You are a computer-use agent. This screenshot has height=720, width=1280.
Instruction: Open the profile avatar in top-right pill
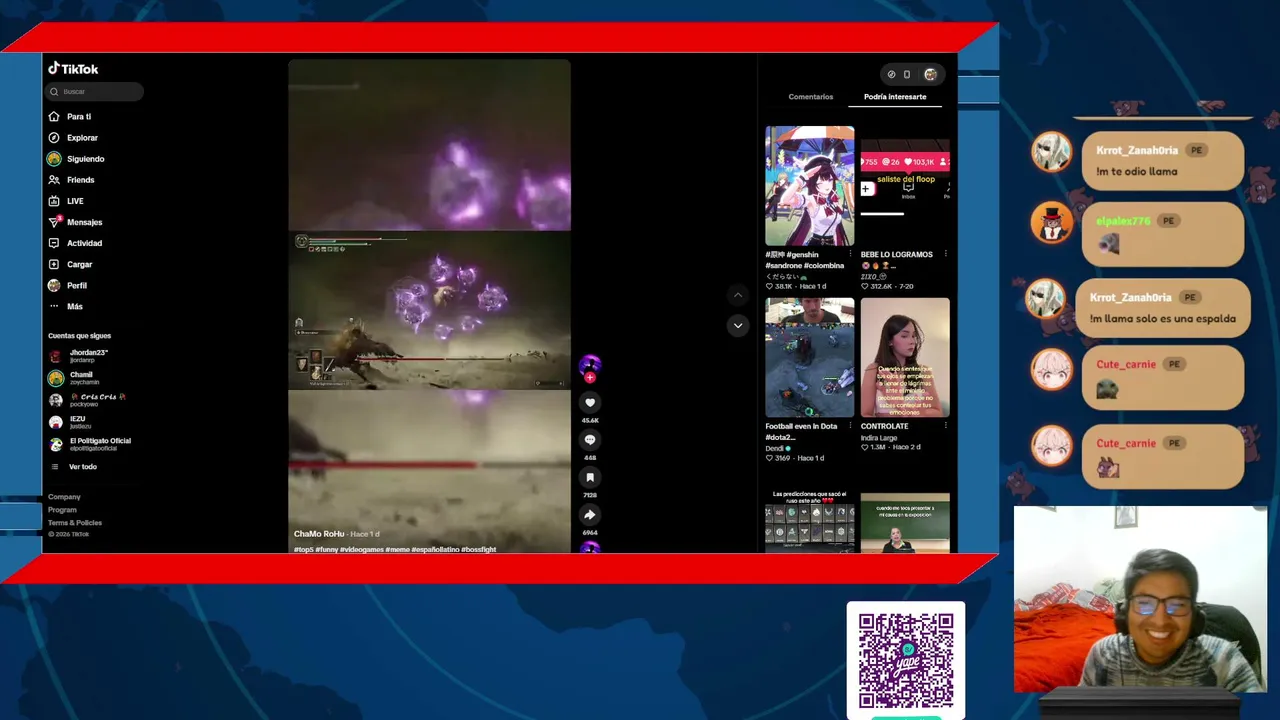coord(930,74)
